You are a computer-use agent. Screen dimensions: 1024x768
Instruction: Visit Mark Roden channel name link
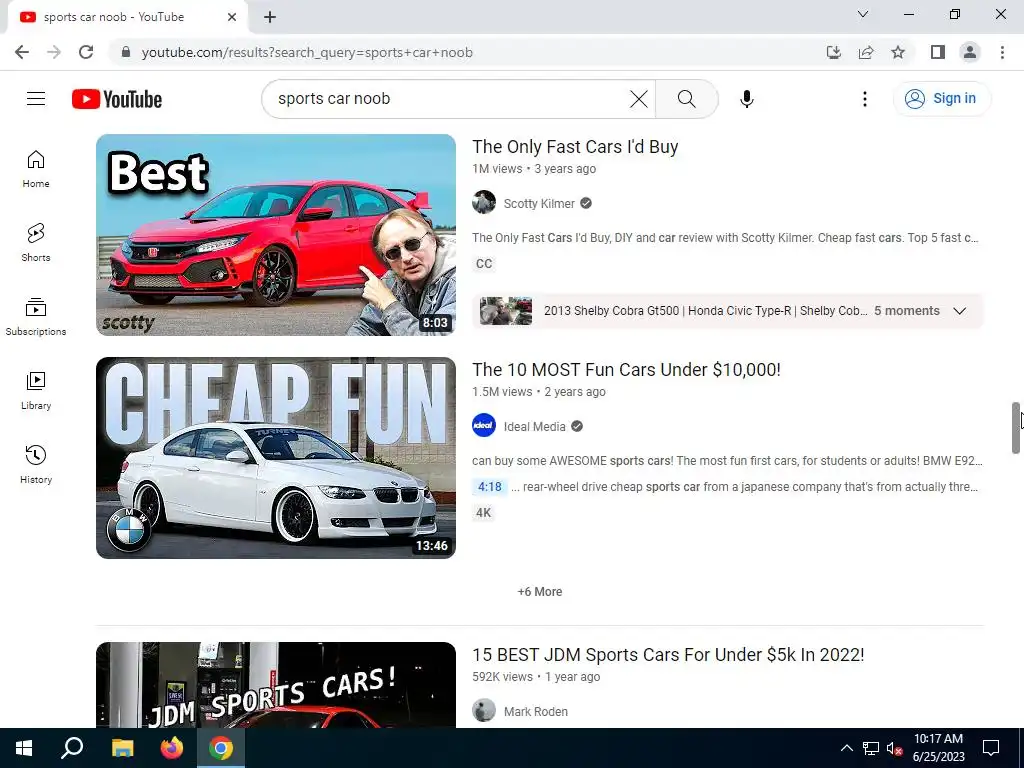[x=536, y=712]
